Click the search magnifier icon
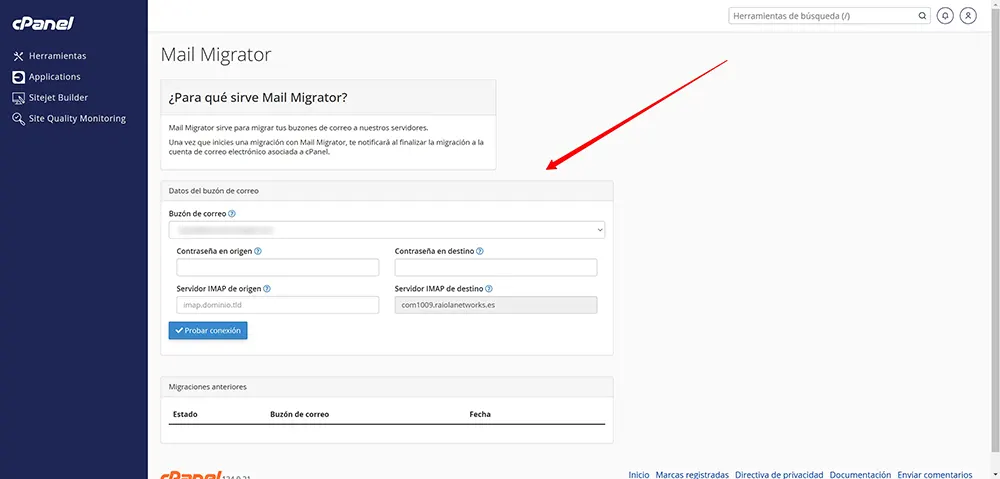Viewport: 1000px width, 479px height. click(922, 16)
